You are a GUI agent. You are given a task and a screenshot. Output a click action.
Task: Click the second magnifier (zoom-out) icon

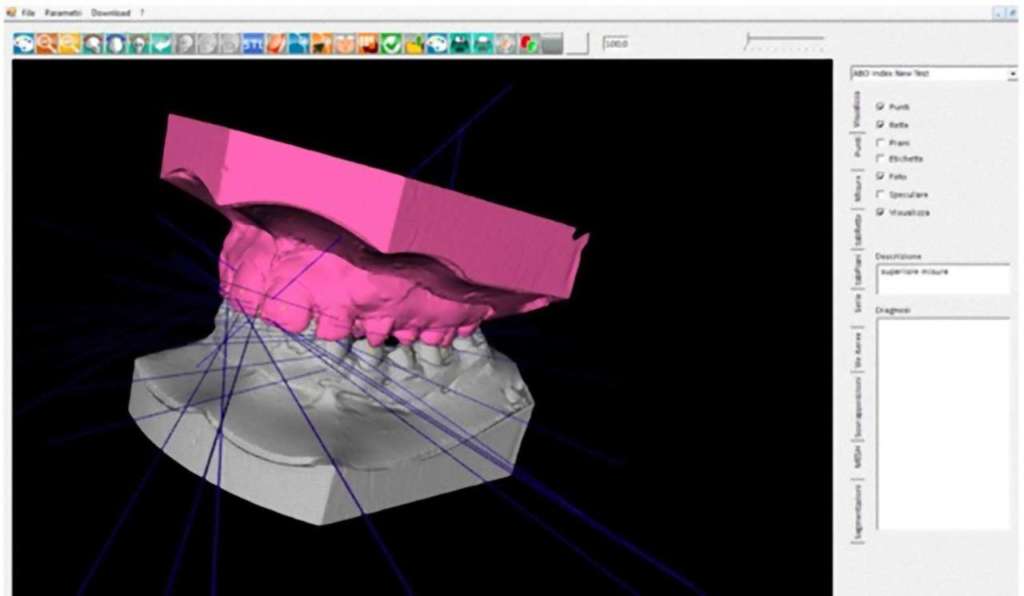(x=69, y=44)
